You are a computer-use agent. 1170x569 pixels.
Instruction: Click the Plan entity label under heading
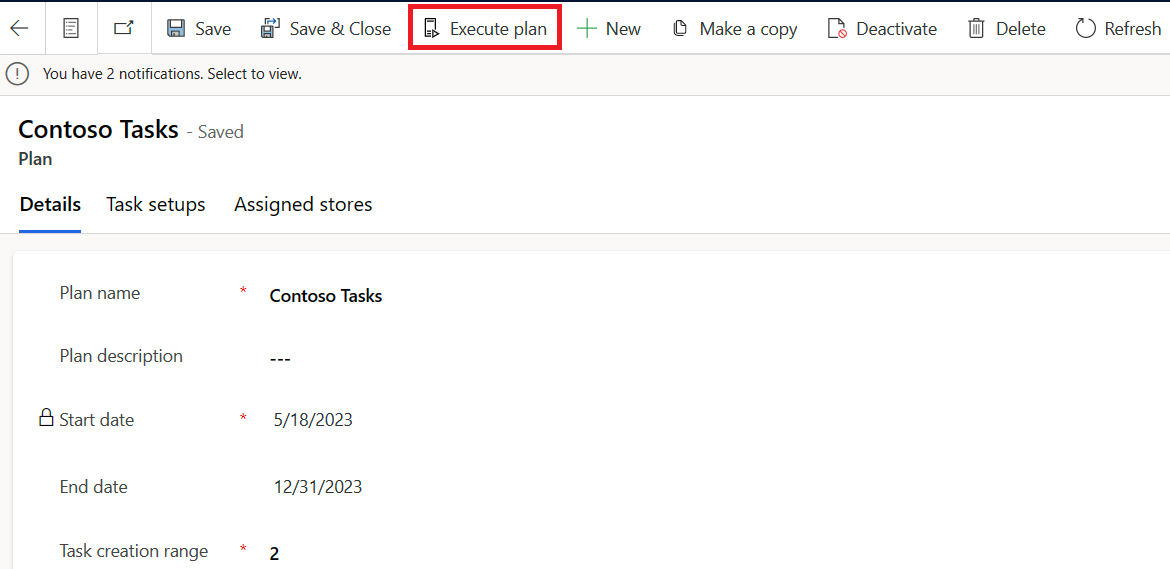coord(35,159)
